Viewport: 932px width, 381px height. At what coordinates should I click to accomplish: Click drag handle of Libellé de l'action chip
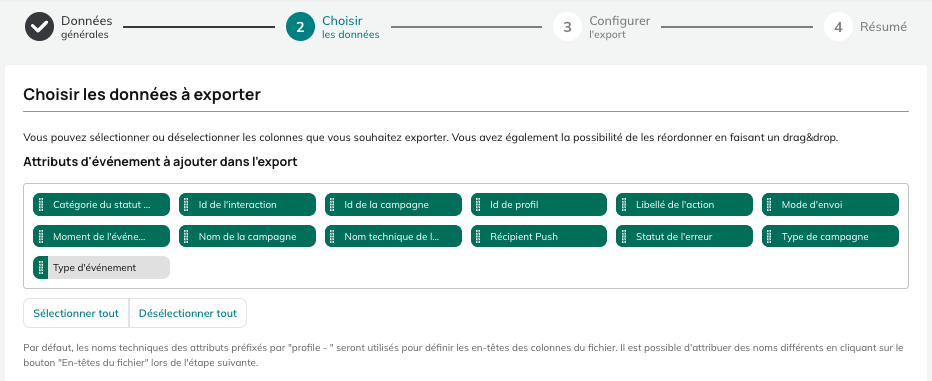click(624, 204)
